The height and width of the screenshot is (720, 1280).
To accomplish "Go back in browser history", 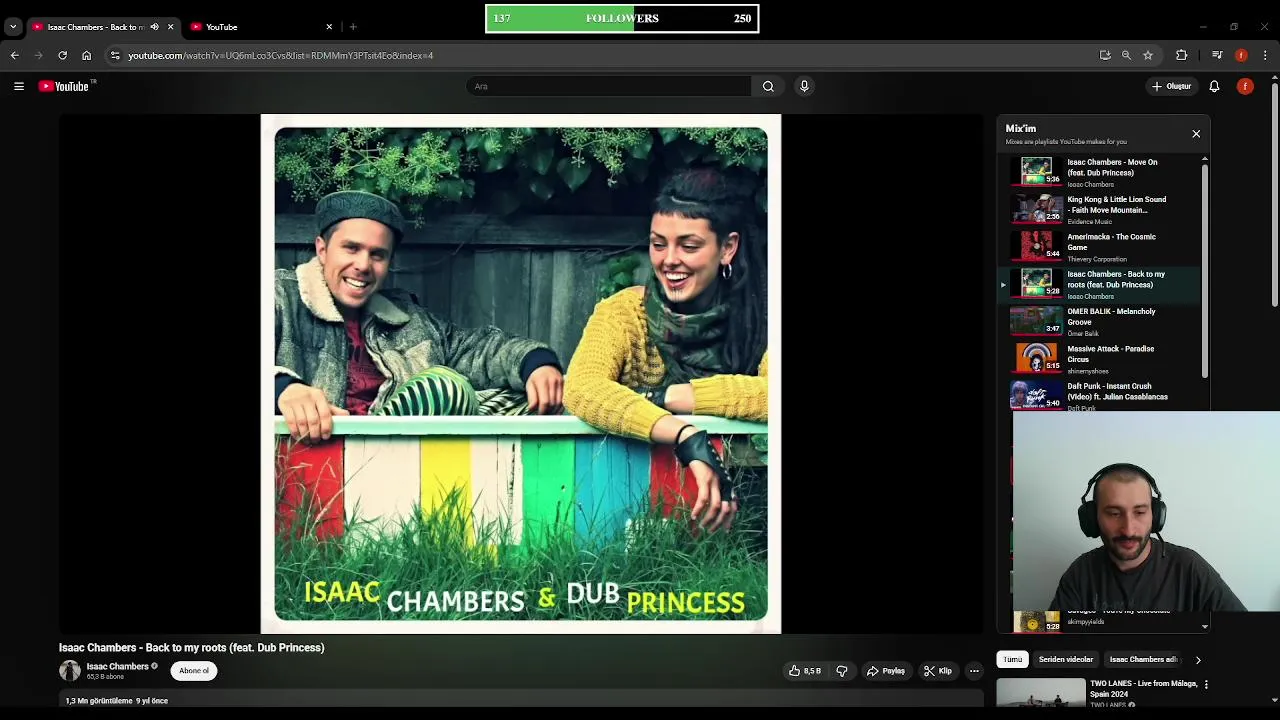I will click(15, 55).
